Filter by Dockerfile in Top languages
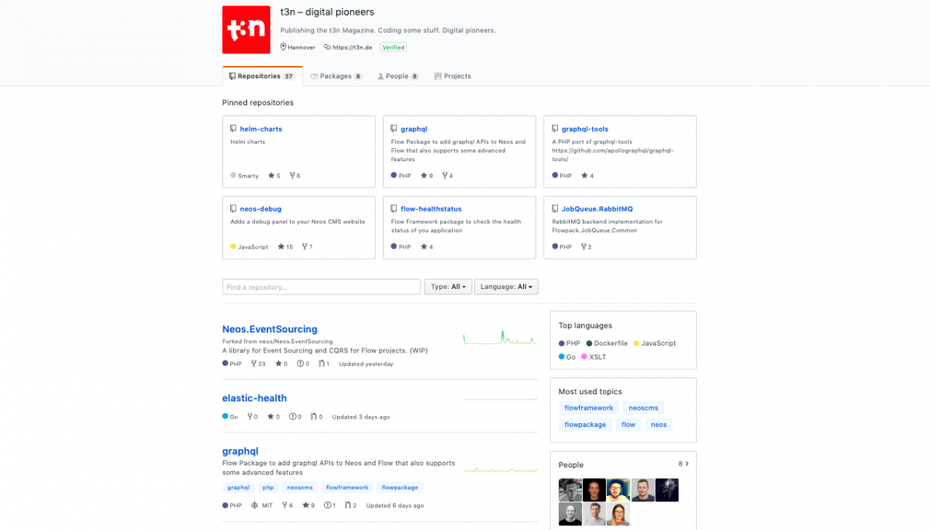 coord(607,343)
